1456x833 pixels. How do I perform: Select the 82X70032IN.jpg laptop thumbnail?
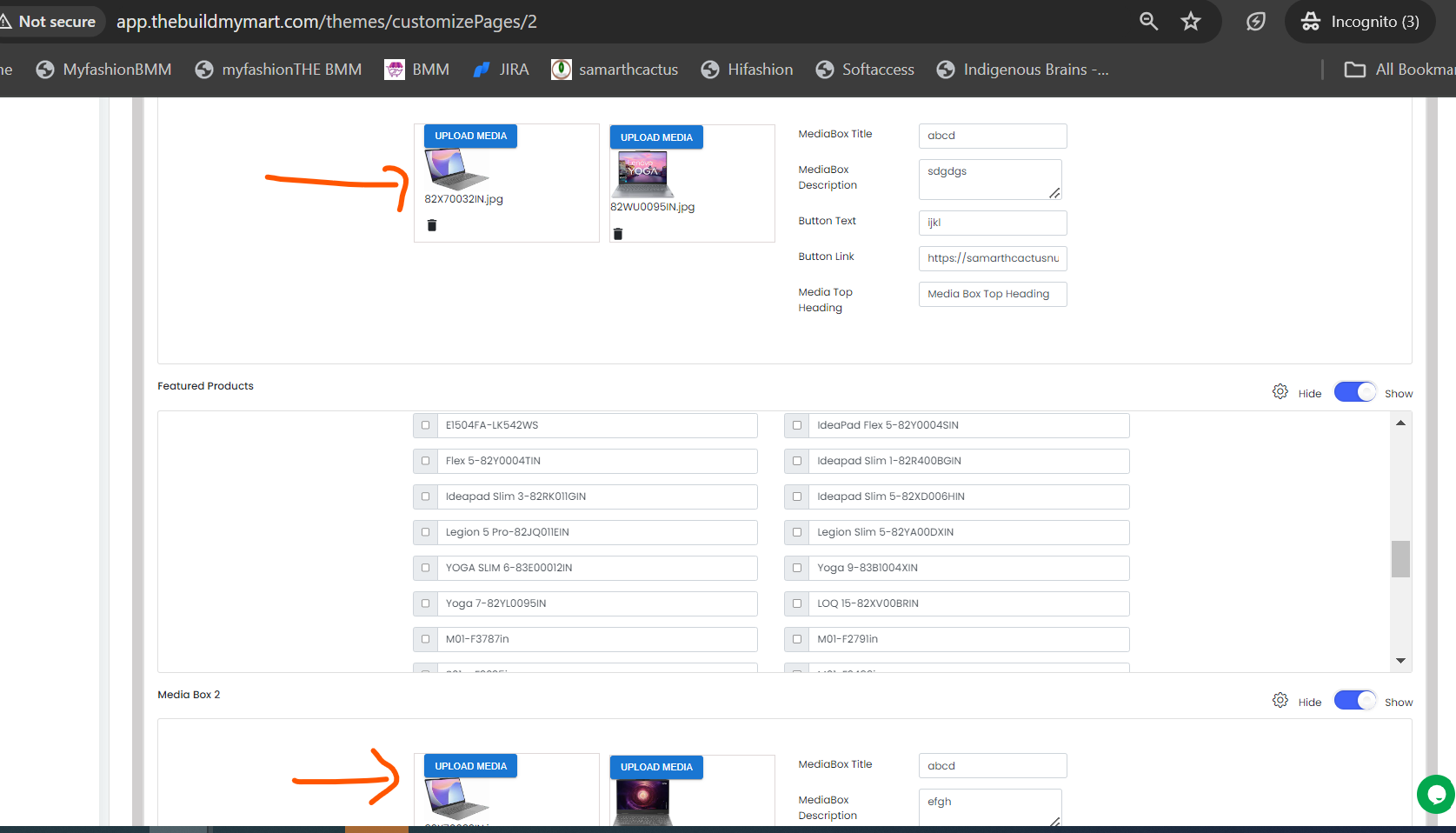[457, 170]
